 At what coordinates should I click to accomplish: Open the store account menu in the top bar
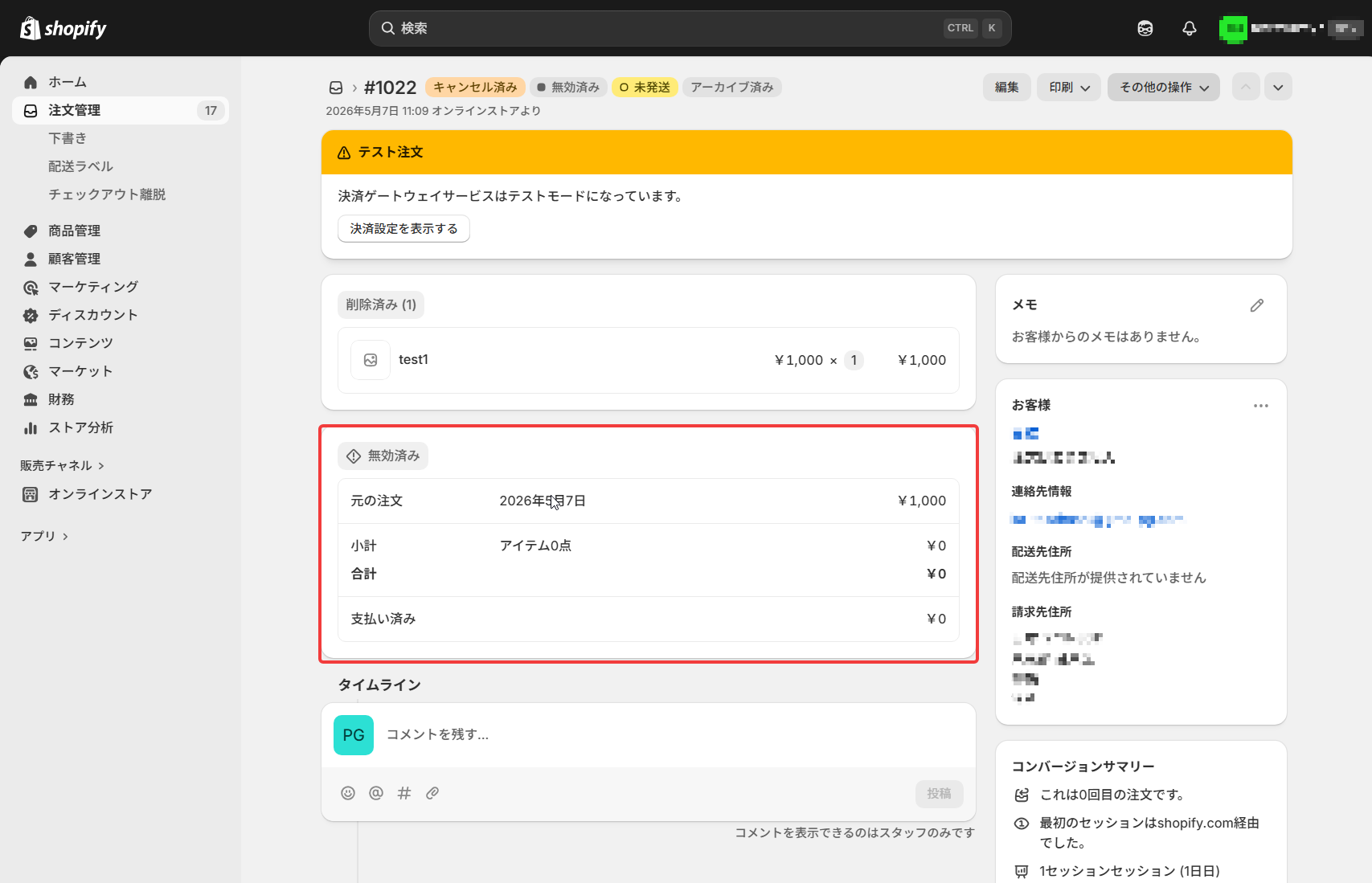tap(1291, 28)
